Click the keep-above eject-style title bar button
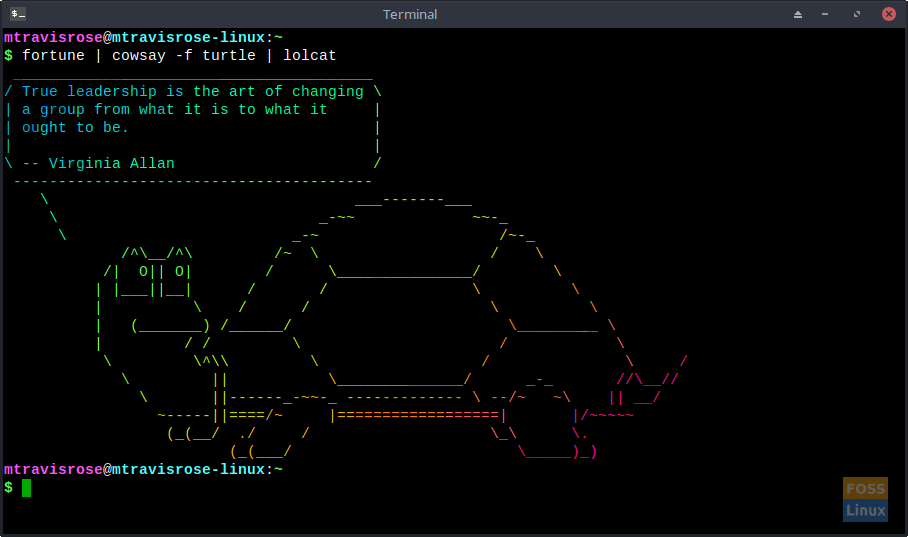Viewport: 908px width, 537px height. point(798,14)
